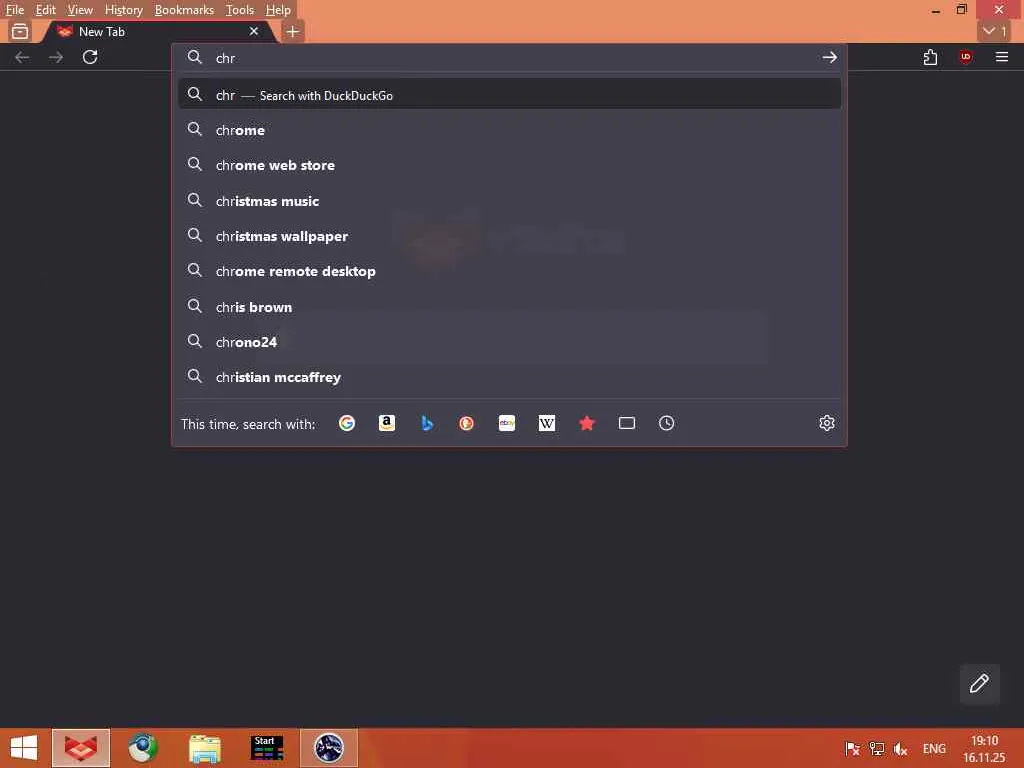The image size is (1024, 768).
Task: Select the 'christian mccaffrey' suggestion
Action: [509, 377]
